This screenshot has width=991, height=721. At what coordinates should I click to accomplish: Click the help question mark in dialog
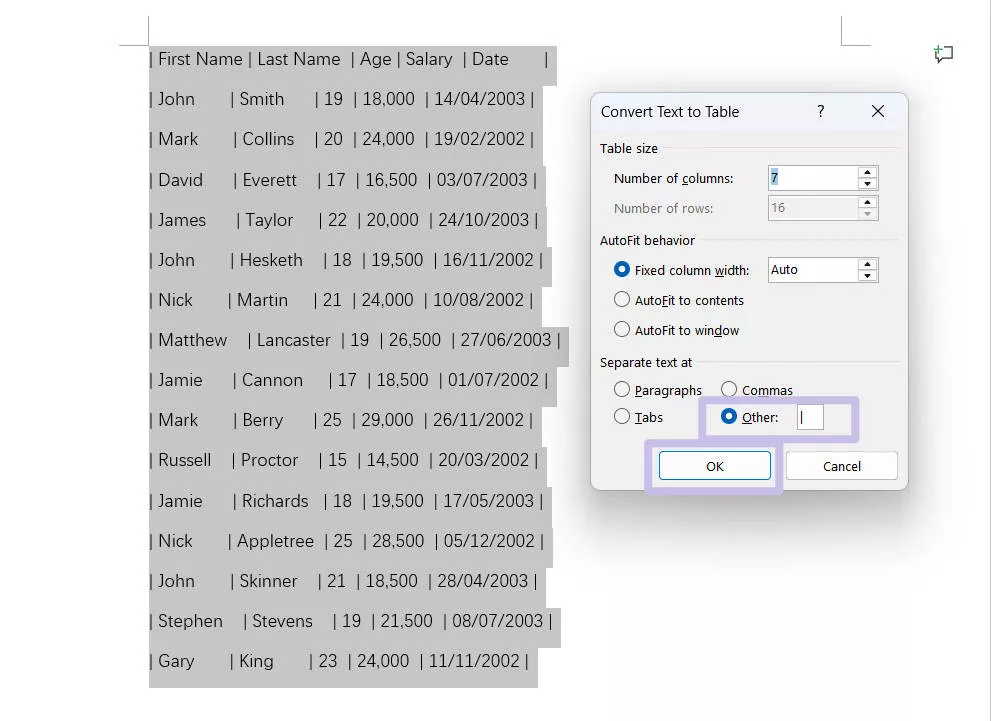(x=820, y=111)
